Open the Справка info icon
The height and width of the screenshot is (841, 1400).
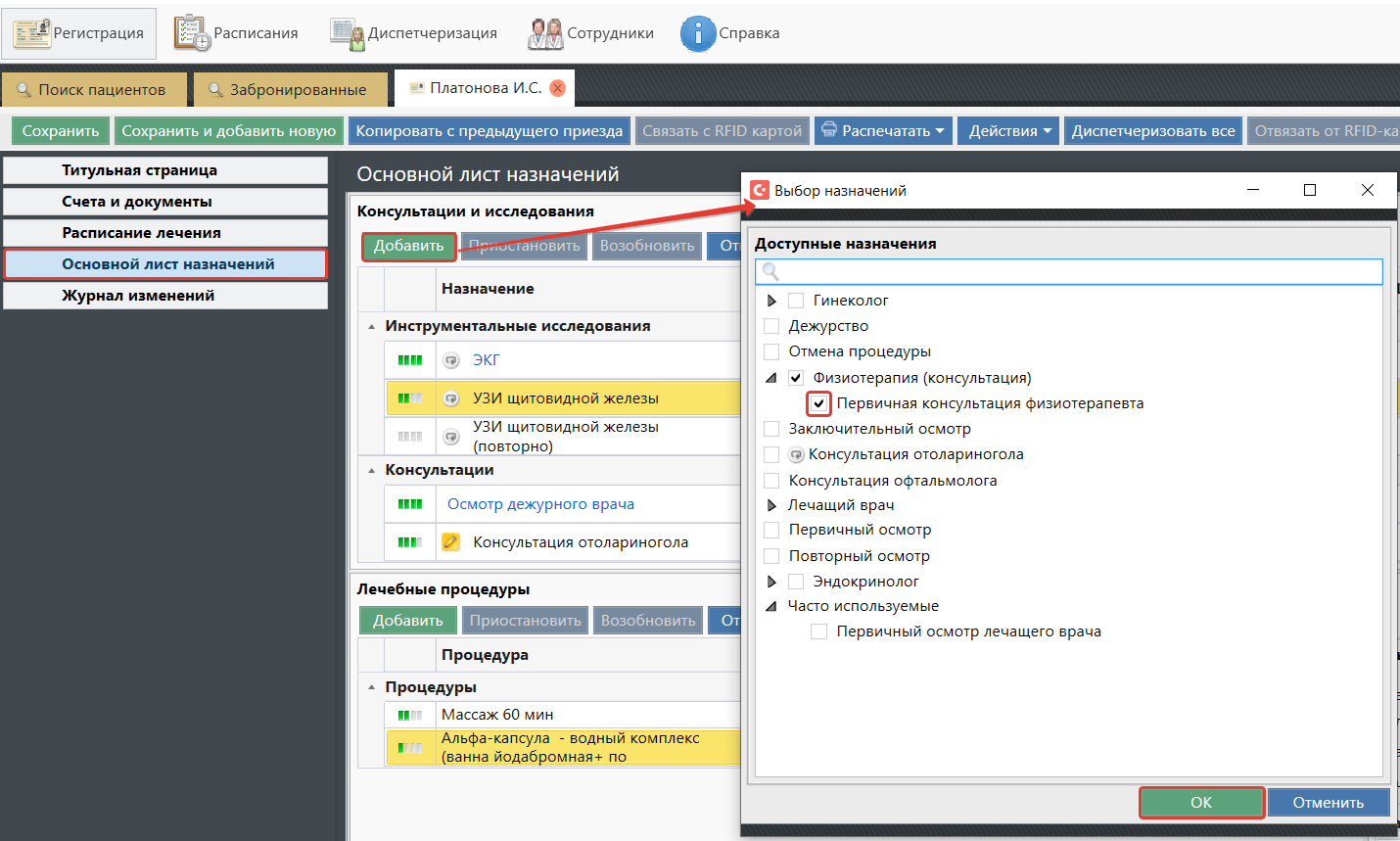pos(698,33)
